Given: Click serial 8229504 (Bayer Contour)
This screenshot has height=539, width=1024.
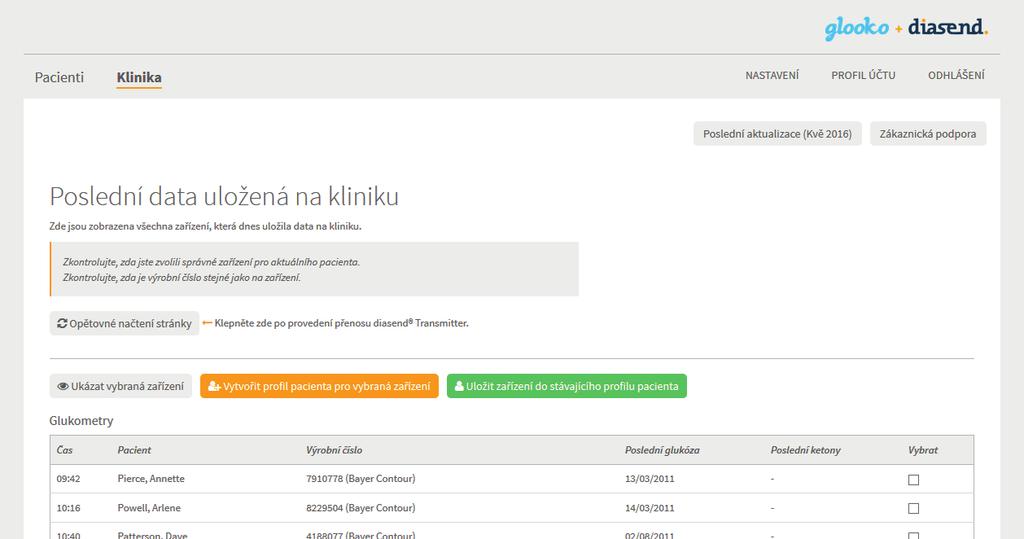Looking at the screenshot, I should (x=360, y=508).
